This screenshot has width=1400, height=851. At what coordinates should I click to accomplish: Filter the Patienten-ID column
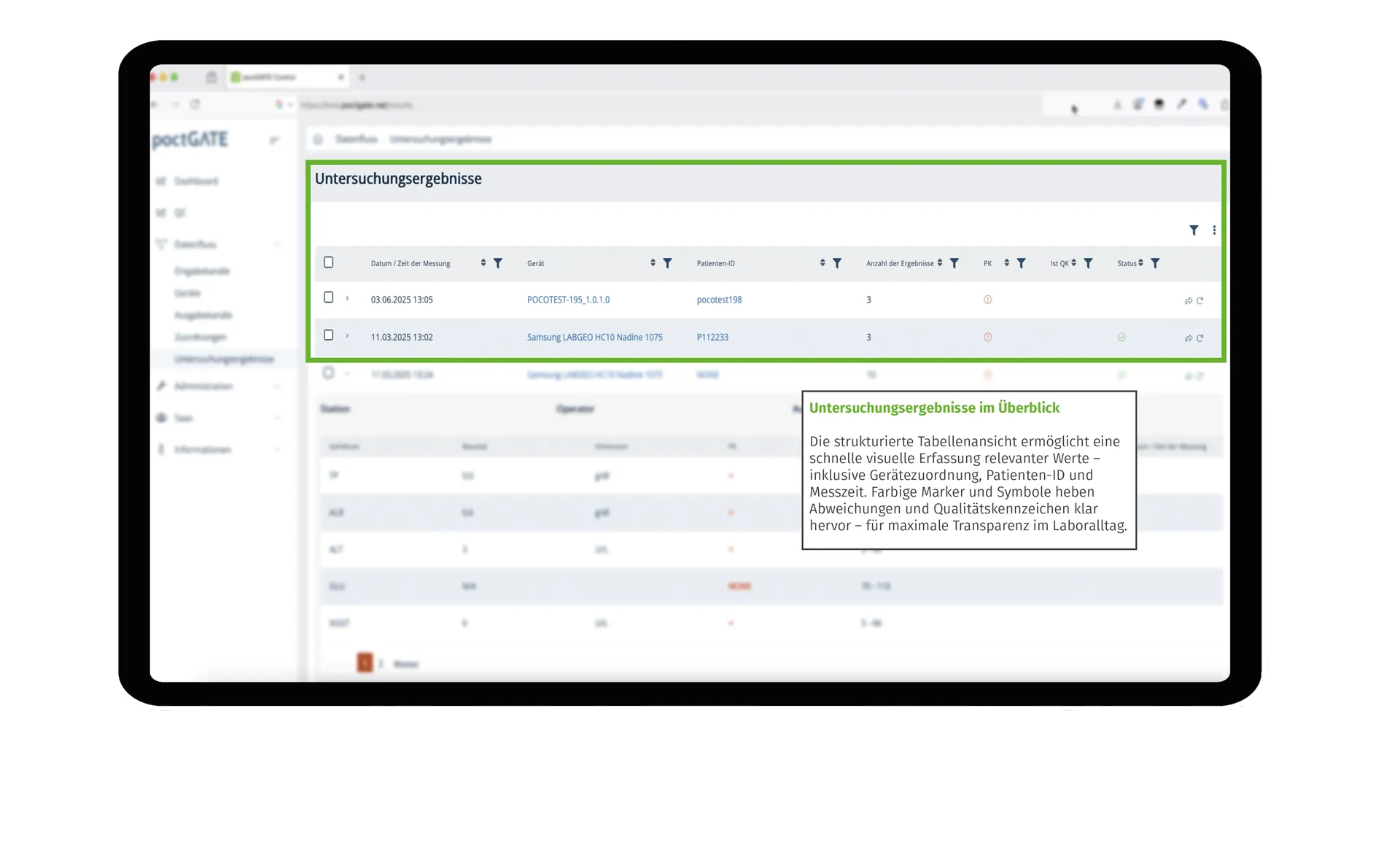(x=837, y=263)
